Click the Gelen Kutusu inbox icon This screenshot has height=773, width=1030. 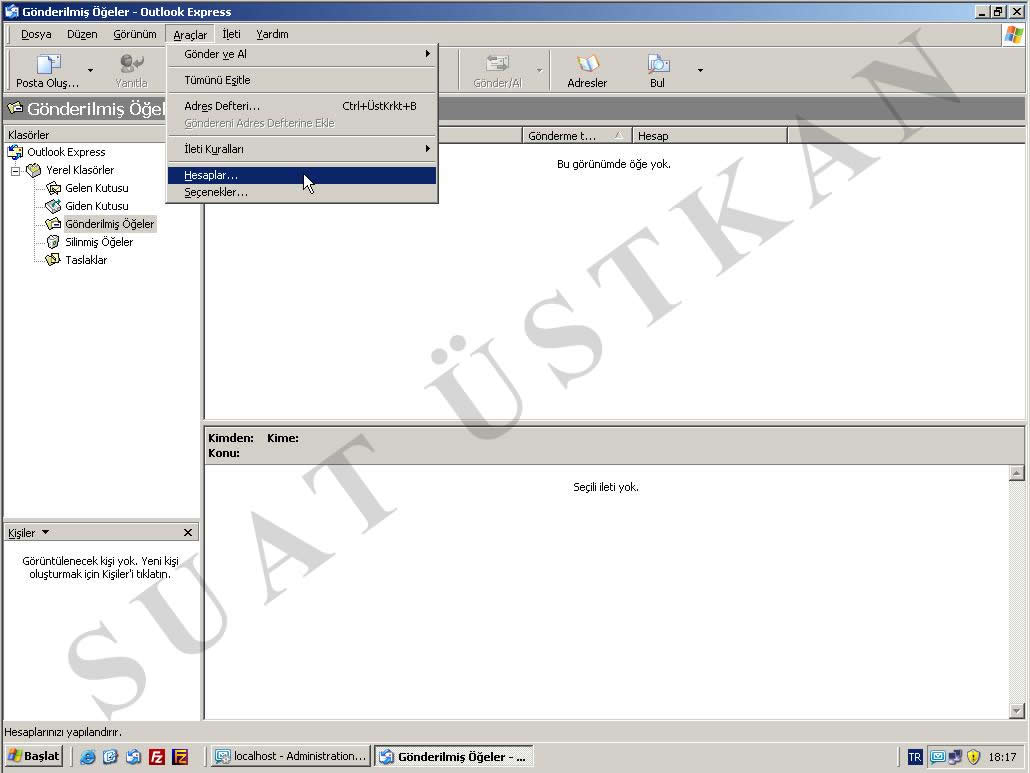(53, 188)
